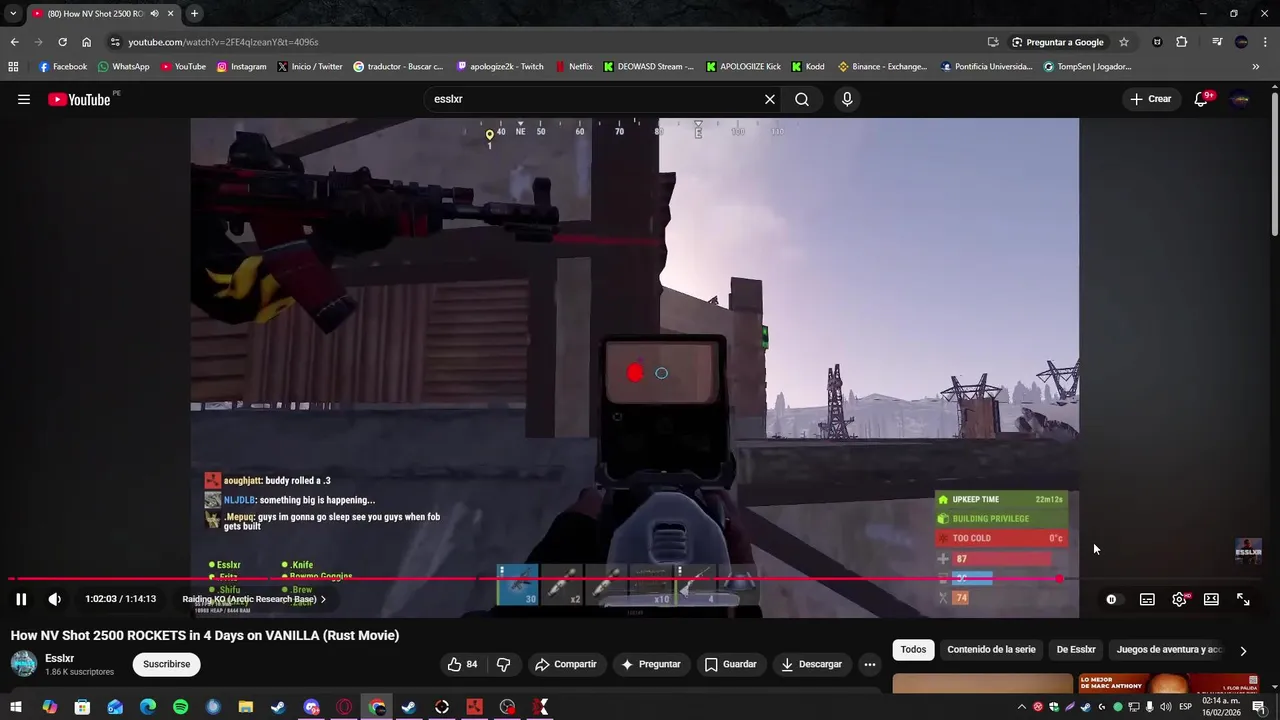Open tab search dropdown arrow
Screen dimensions: 1280x720
pyautogui.click(x=13, y=14)
